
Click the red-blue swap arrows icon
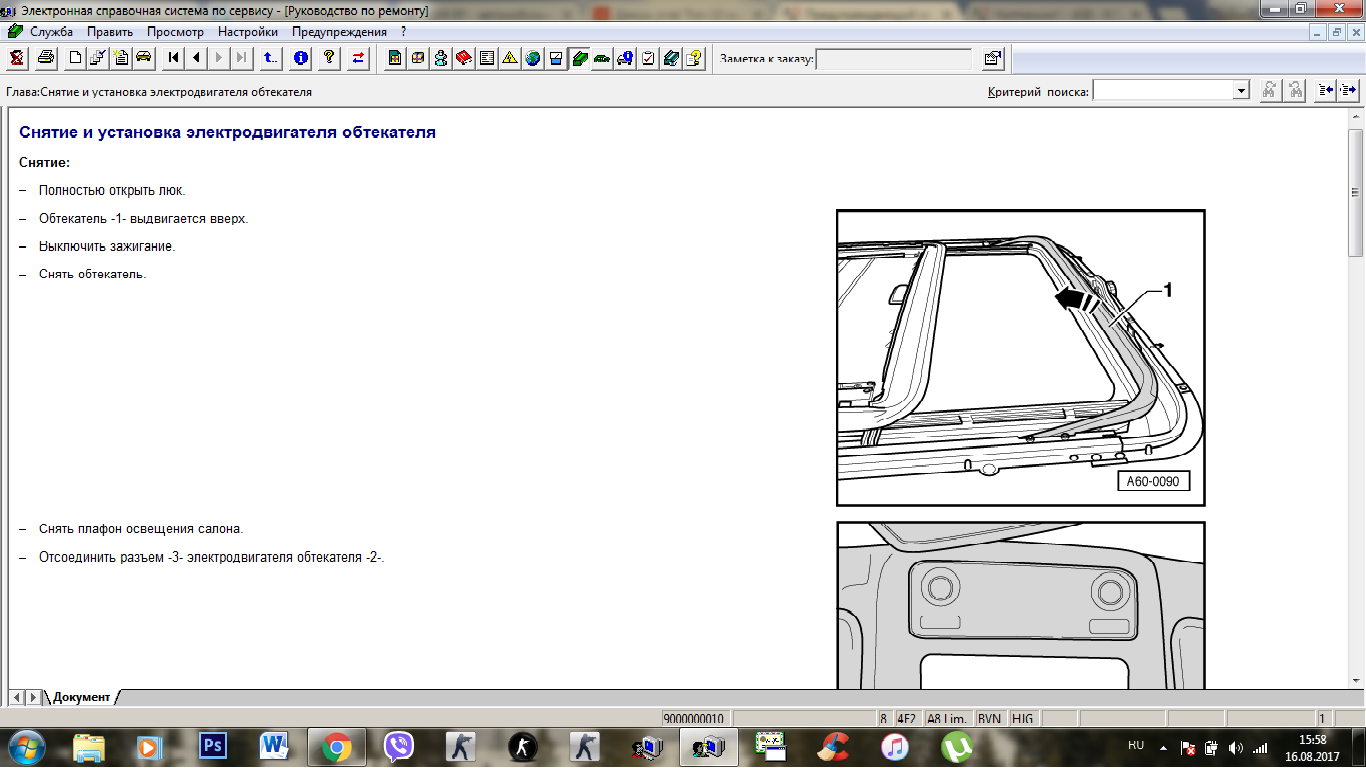[358, 58]
